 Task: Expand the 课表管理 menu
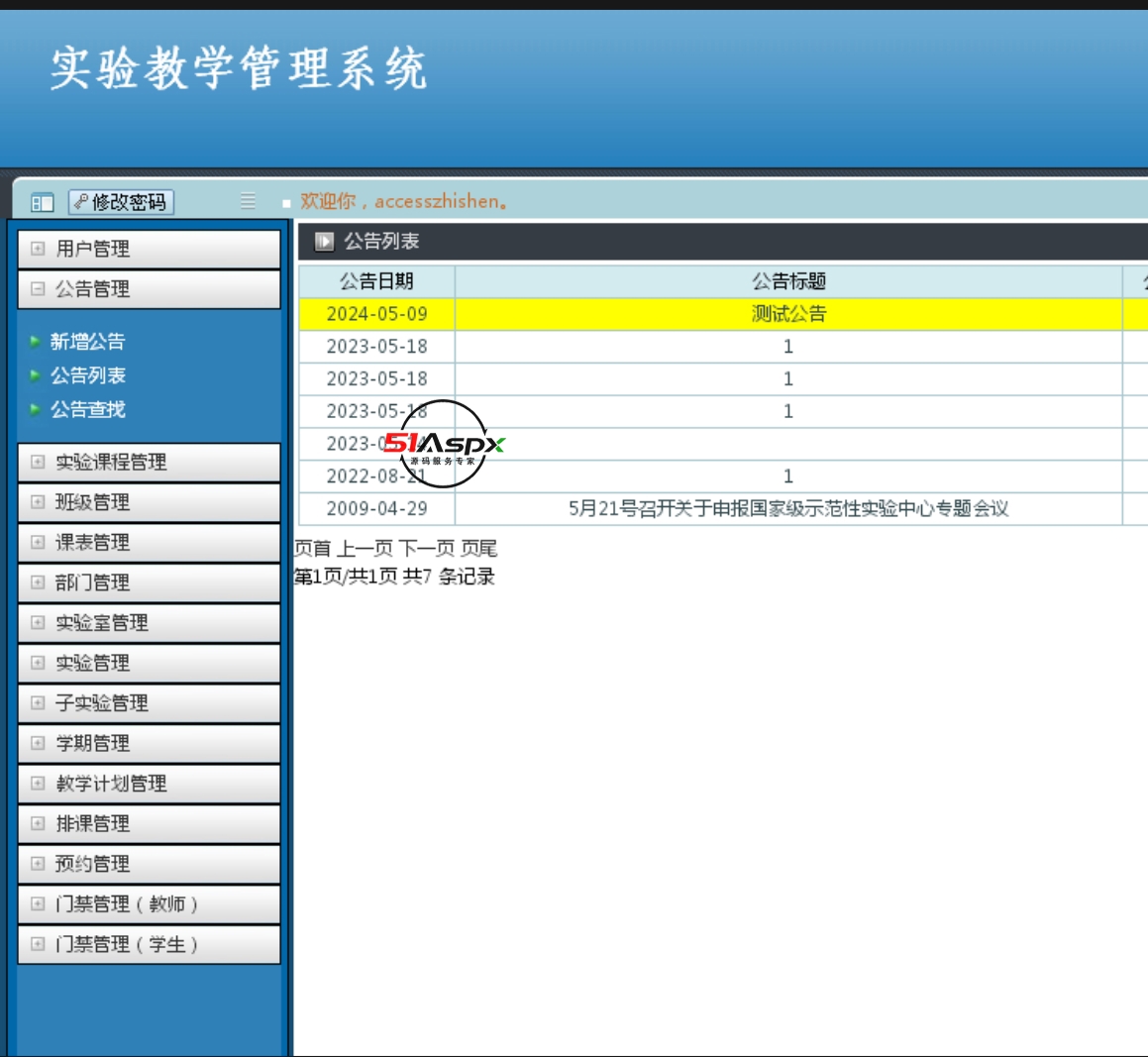click(x=150, y=543)
